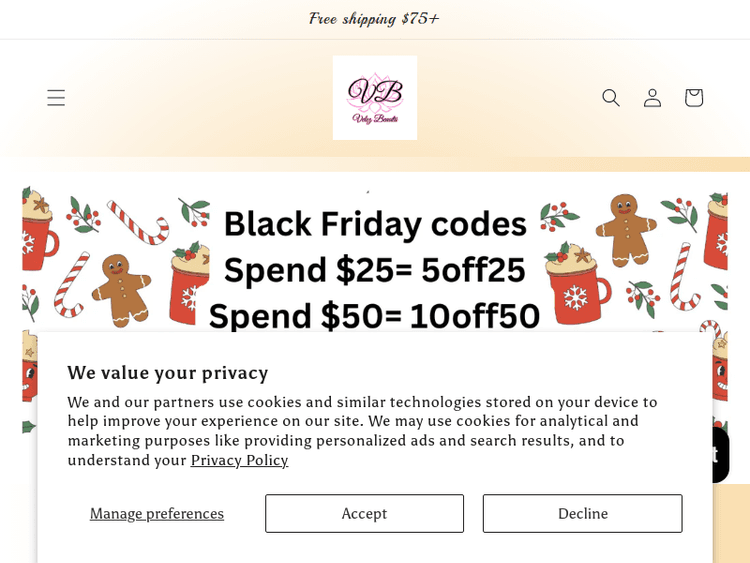Click the Black Friday codes headline
Viewport: 750px width, 563px height.
[x=374, y=224]
